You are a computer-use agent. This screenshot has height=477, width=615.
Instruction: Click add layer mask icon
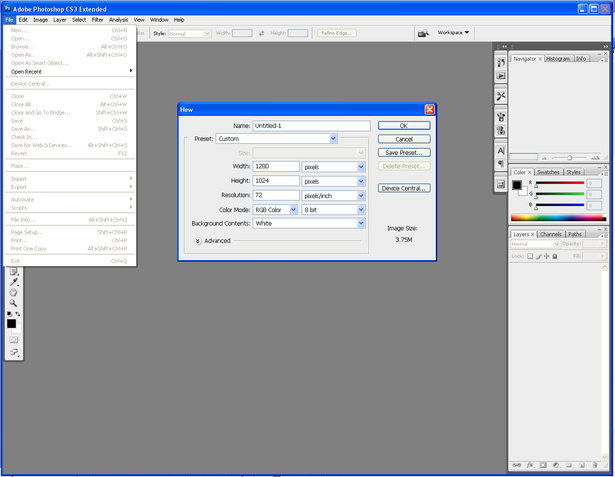click(x=543, y=465)
